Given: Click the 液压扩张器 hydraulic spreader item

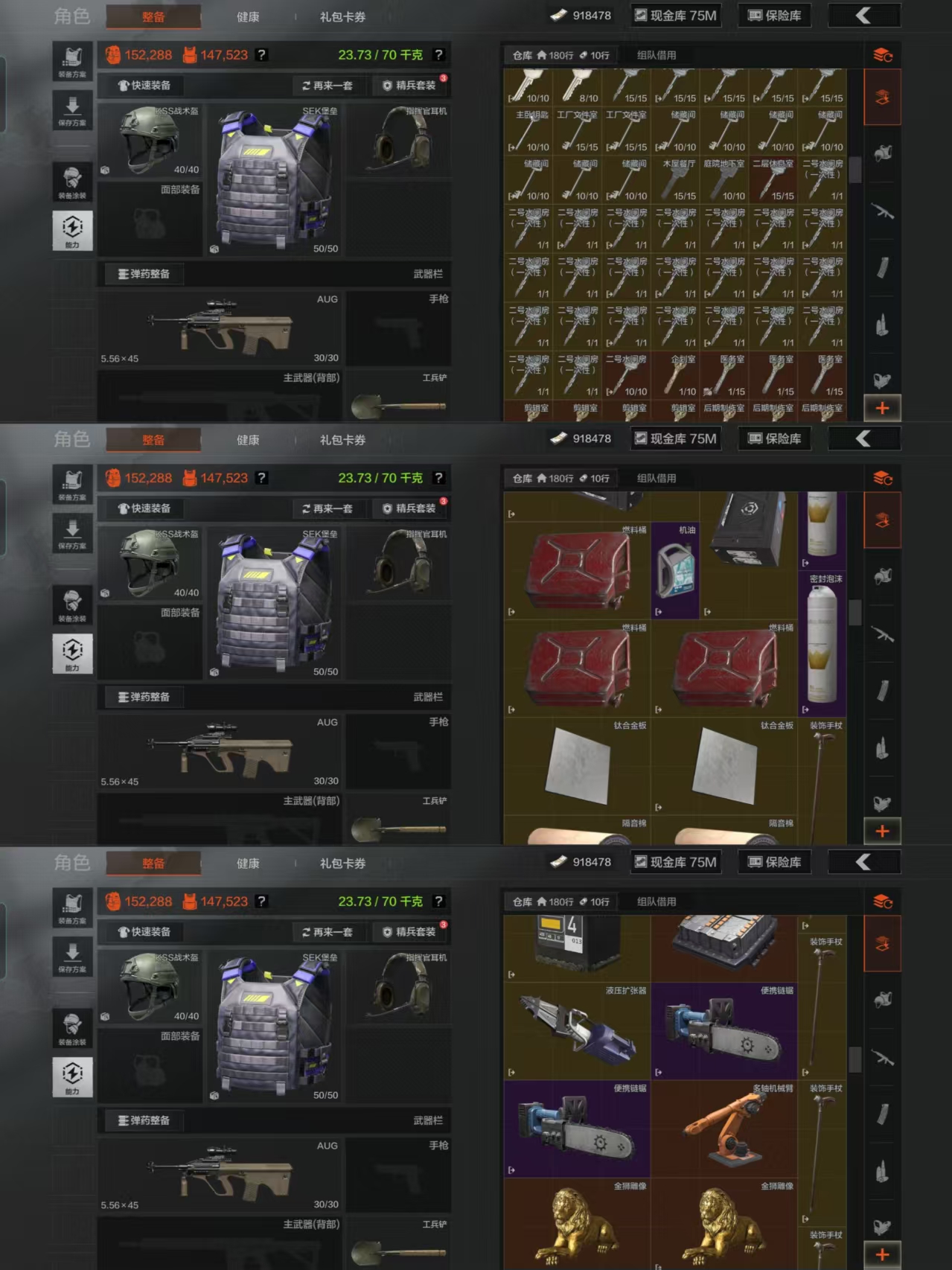Looking at the screenshot, I should [577, 1031].
